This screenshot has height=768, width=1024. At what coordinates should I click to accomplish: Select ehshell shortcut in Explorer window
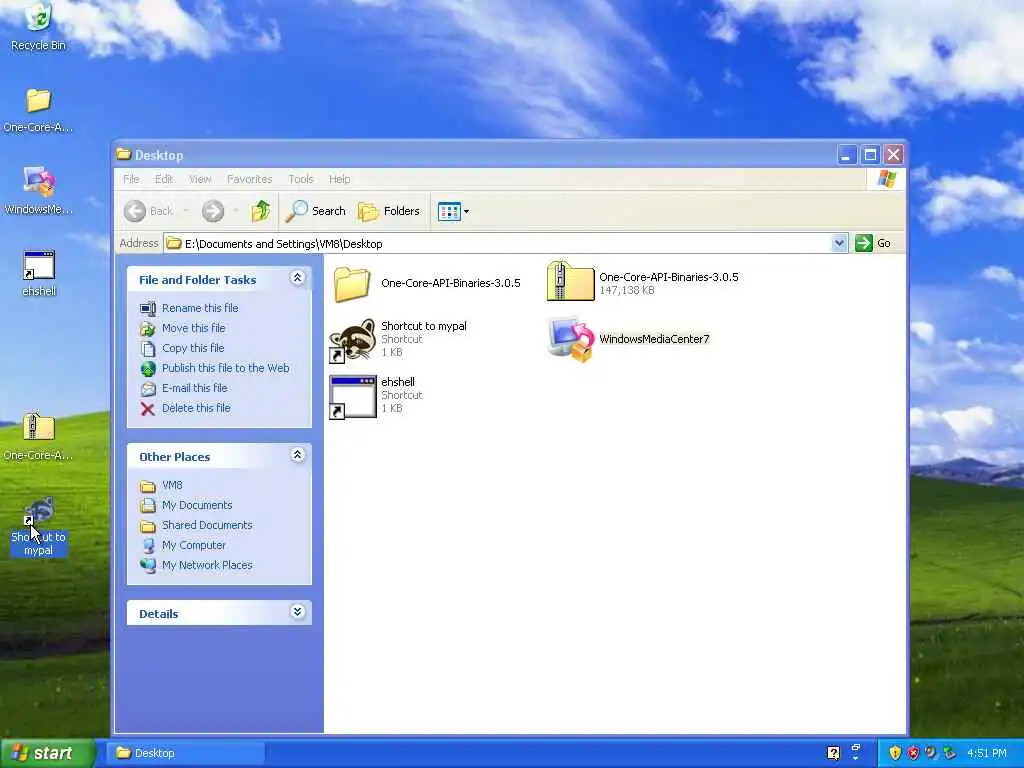pyautogui.click(x=376, y=396)
